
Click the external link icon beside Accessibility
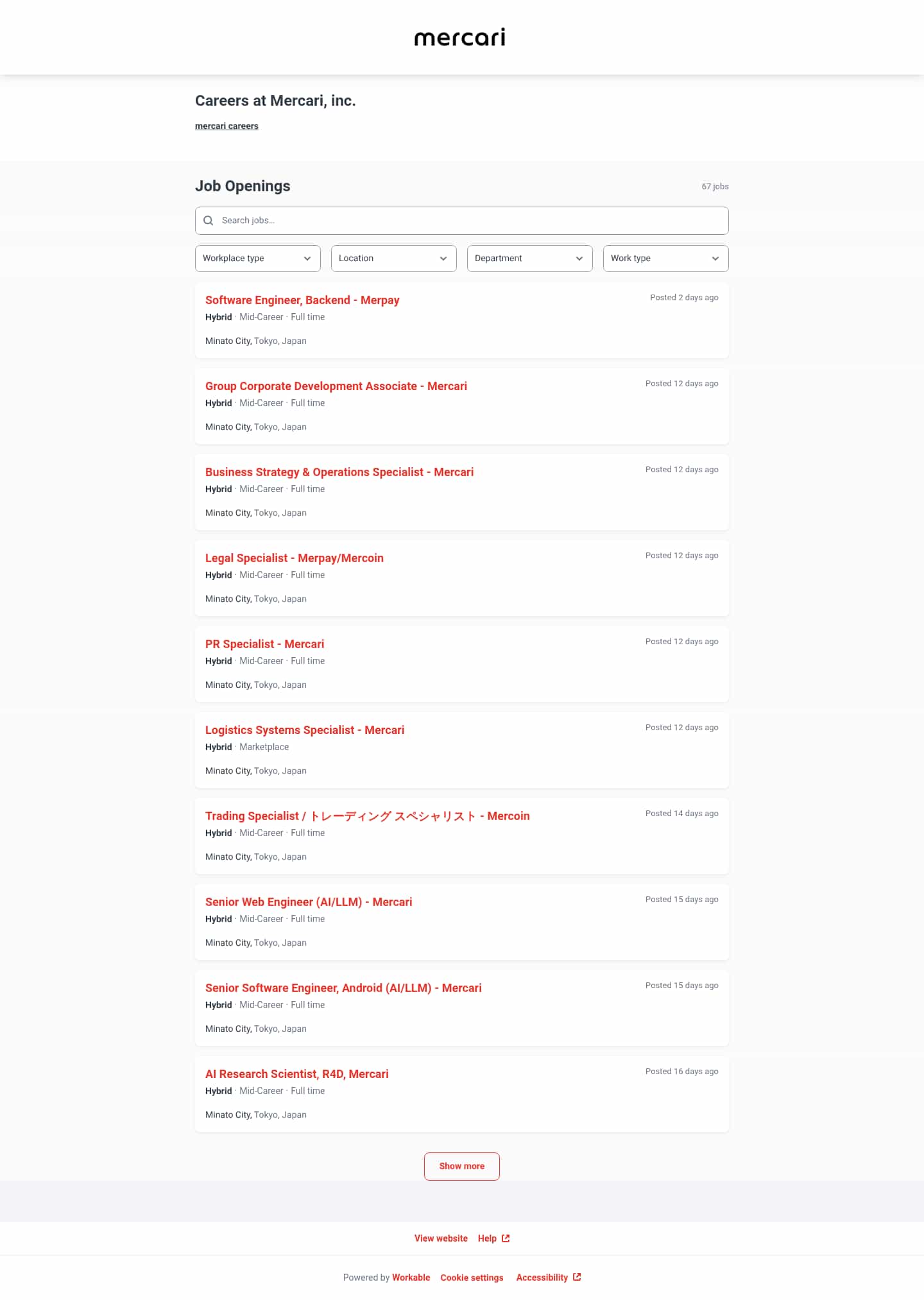point(577,1277)
